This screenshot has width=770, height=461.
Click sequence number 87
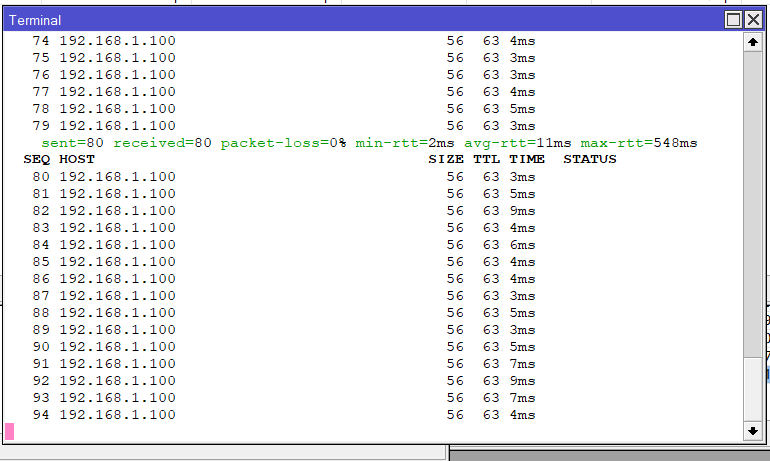41,296
